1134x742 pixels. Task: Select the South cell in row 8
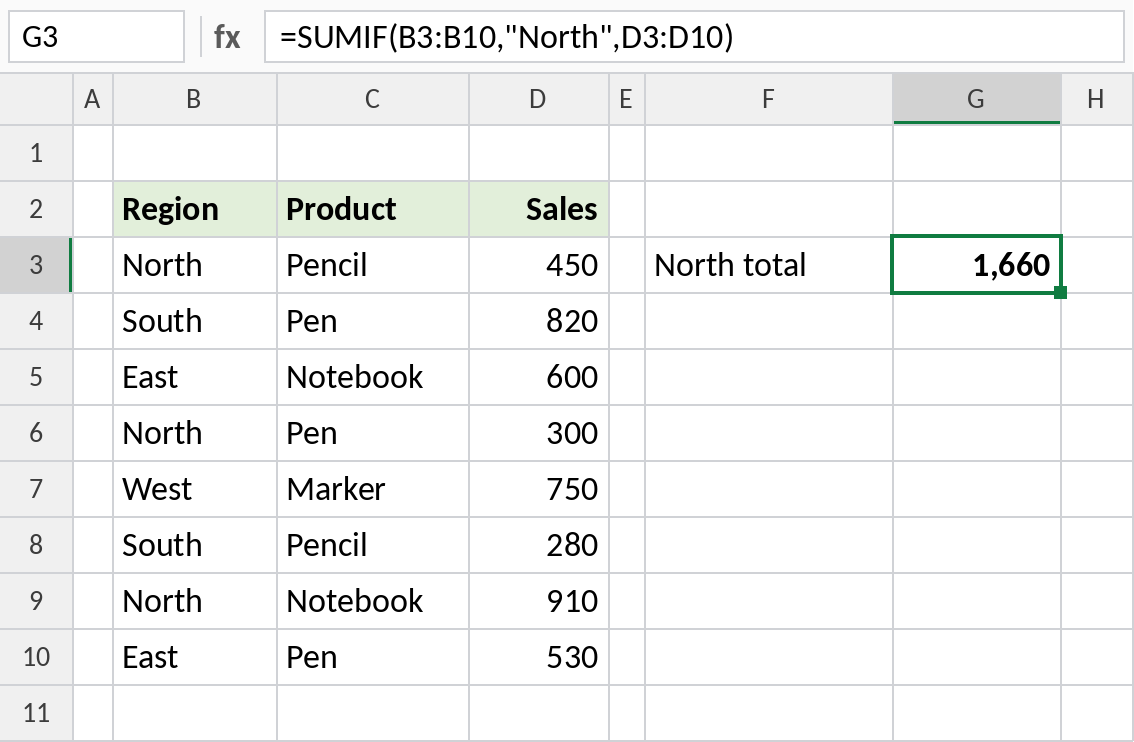[x=195, y=545]
